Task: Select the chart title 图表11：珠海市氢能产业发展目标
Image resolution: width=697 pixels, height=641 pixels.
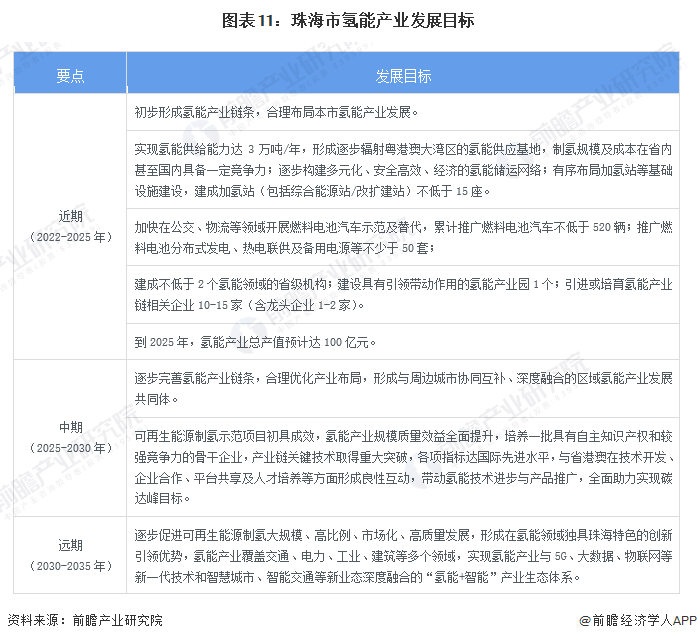Action: 348,20
